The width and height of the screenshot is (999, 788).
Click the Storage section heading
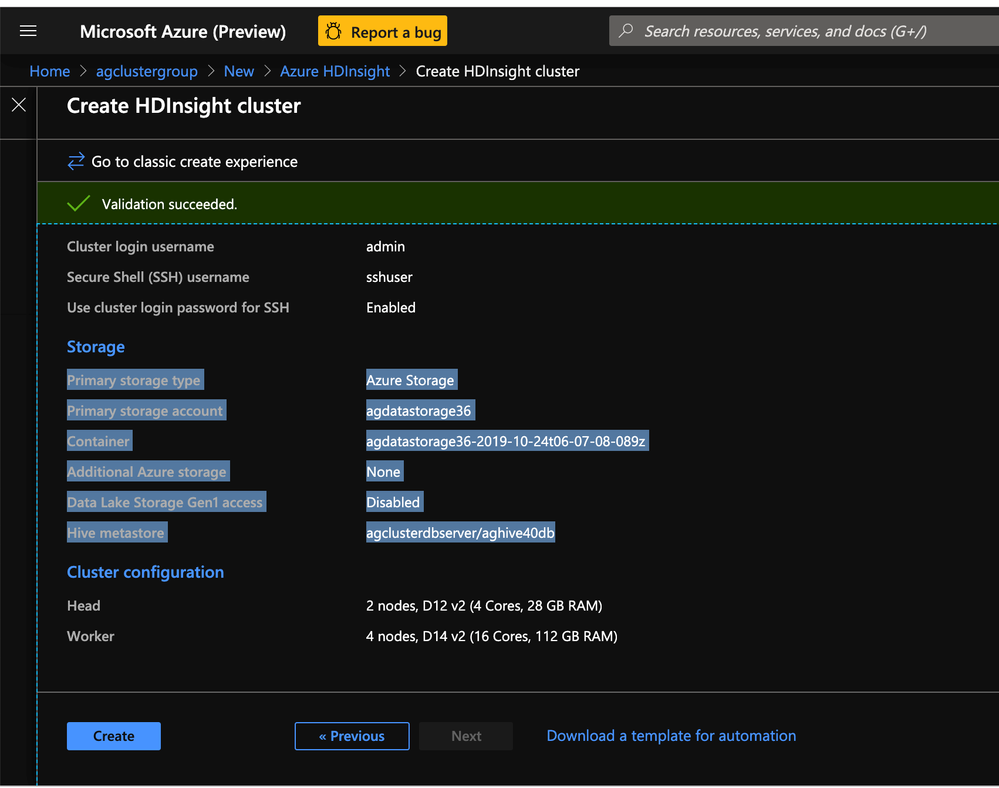[96, 347]
